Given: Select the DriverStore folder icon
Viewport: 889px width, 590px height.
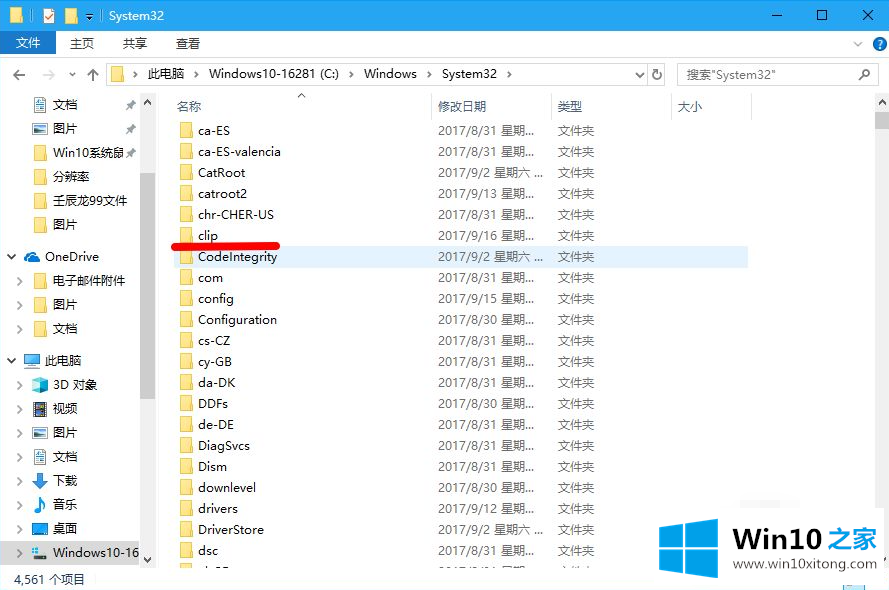Looking at the screenshot, I should (x=186, y=529).
